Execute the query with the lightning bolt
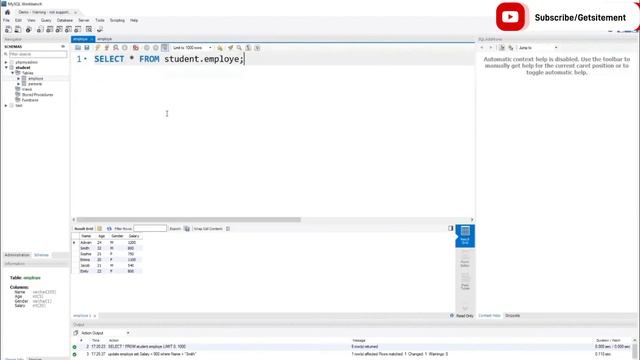640x360 pixels. pyautogui.click(x=98, y=48)
